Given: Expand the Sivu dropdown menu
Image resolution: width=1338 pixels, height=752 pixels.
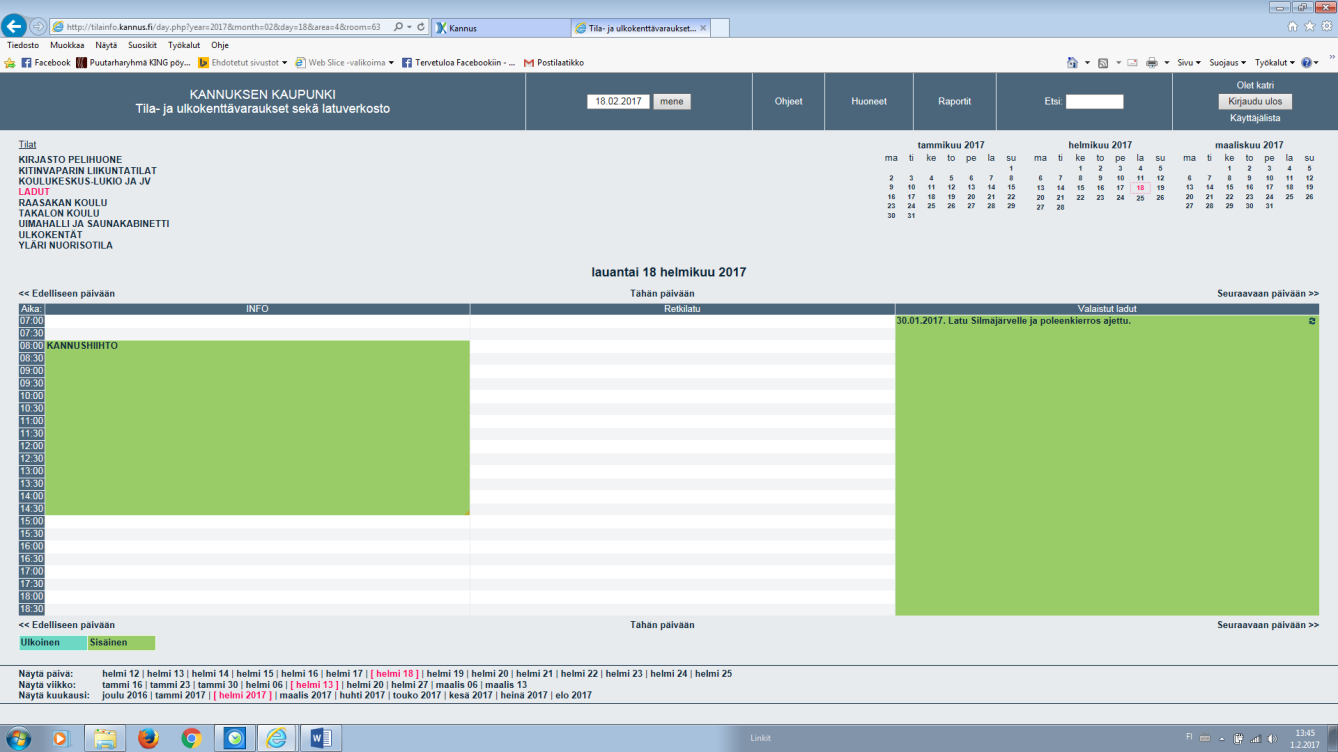Looking at the screenshot, I should 1189,62.
